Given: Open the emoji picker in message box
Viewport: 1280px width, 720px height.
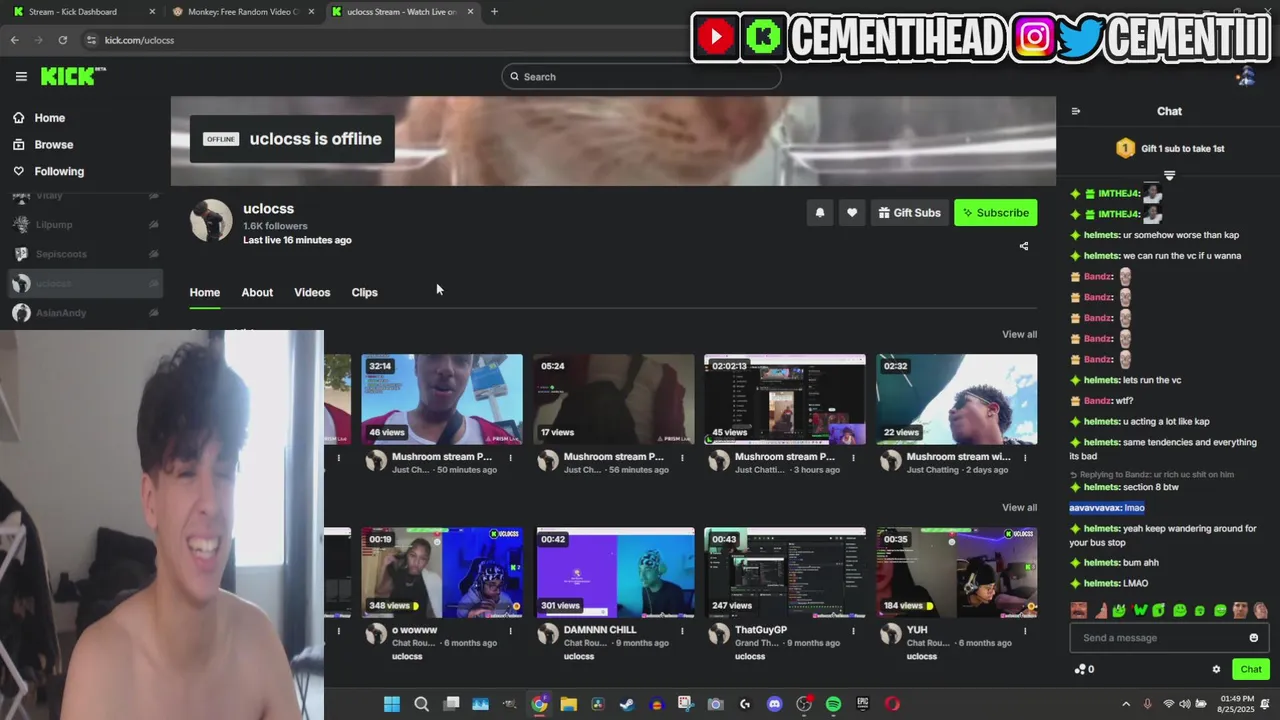Looking at the screenshot, I should coord(1254,638).
